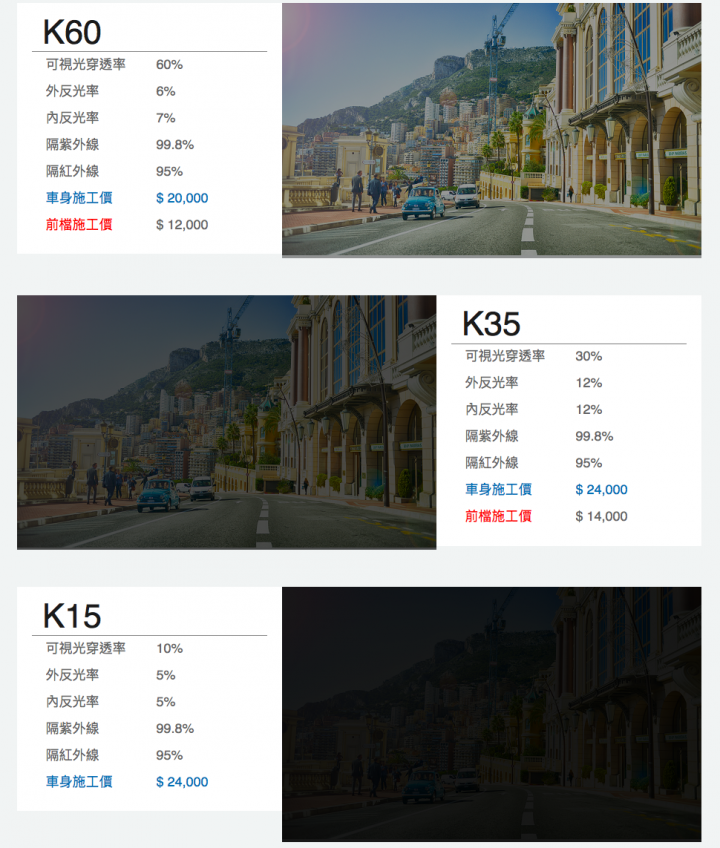Screen dimensions: 720x848
Task: Click K60 price $ 20,000
Action: pyautogui.click(x=182, y=198)
